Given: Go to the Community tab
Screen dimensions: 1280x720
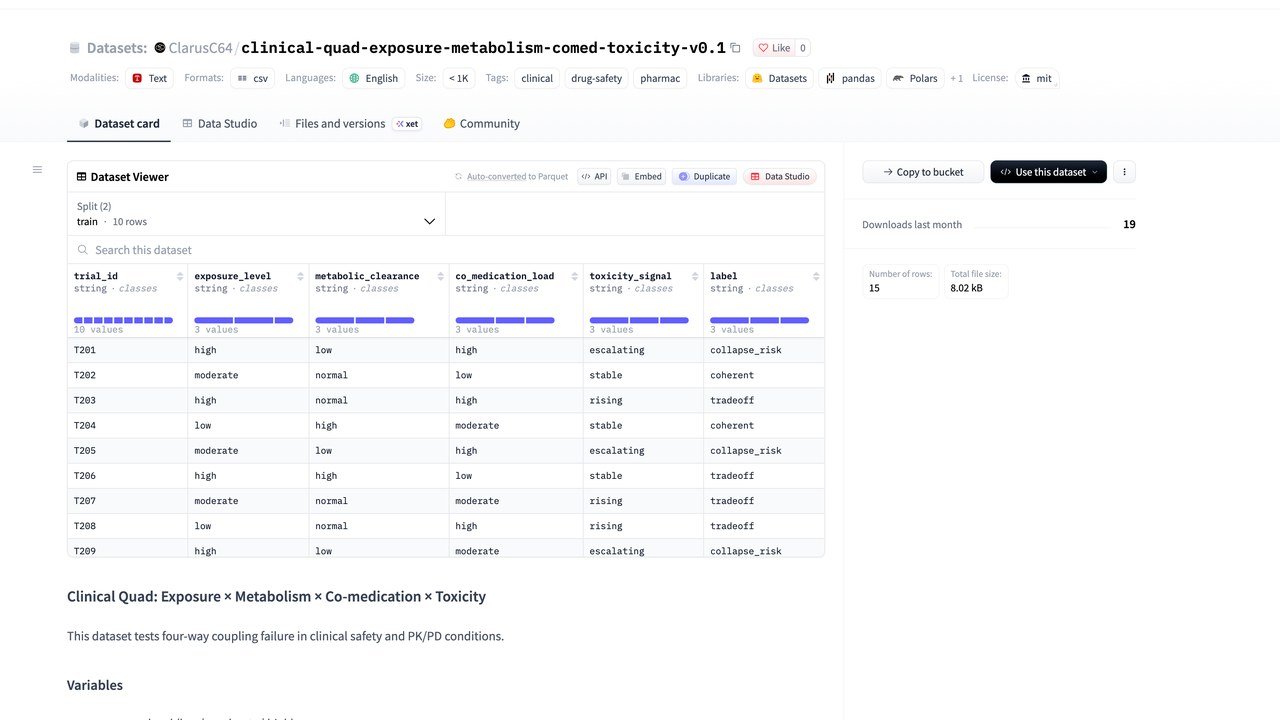Looking at the screenshot, I should (482, 124).
